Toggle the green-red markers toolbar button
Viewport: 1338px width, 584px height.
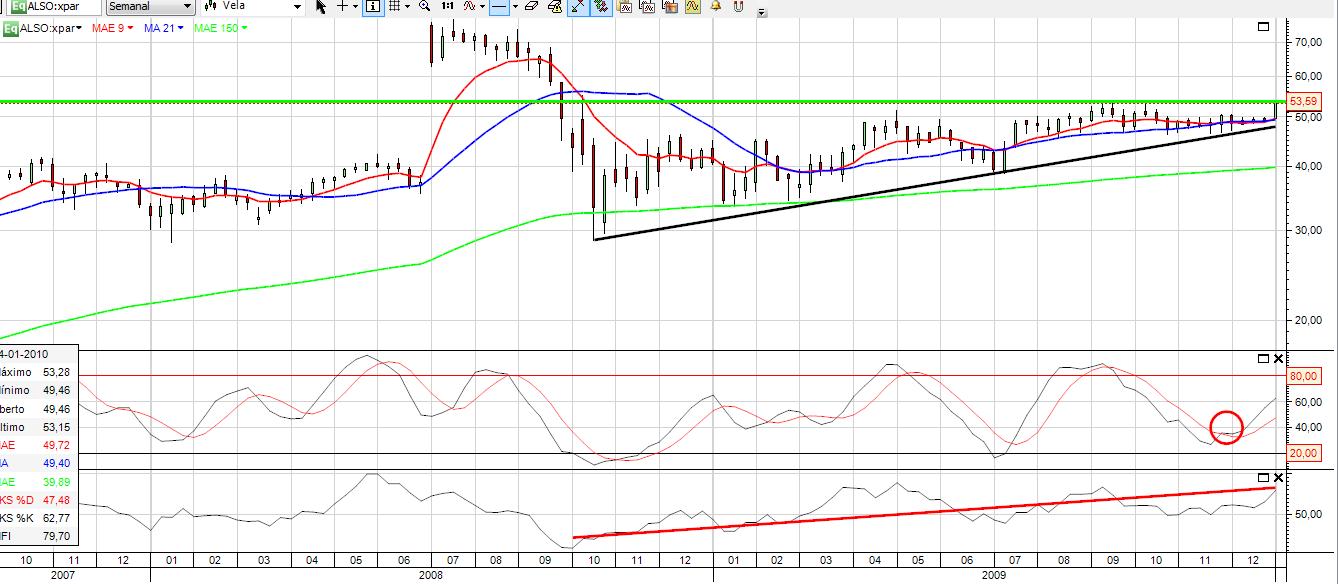(x=601, y=6)
